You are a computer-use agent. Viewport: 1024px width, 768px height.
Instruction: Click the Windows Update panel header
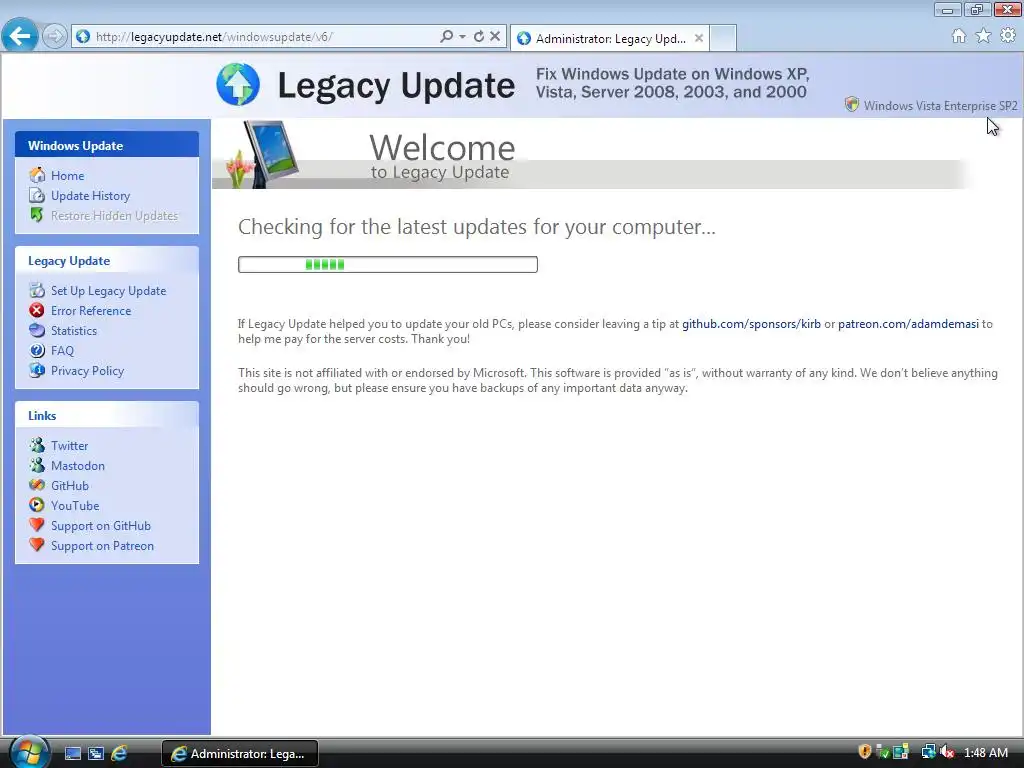point(107,145)
